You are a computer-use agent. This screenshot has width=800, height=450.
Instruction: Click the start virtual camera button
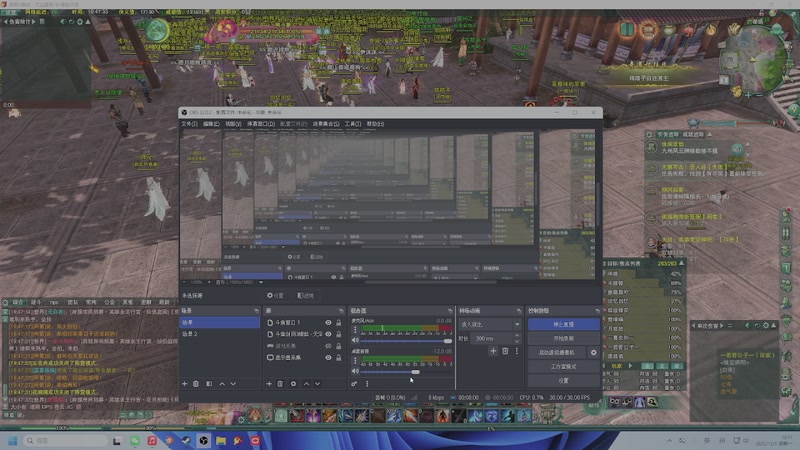[x=557, y=353]
